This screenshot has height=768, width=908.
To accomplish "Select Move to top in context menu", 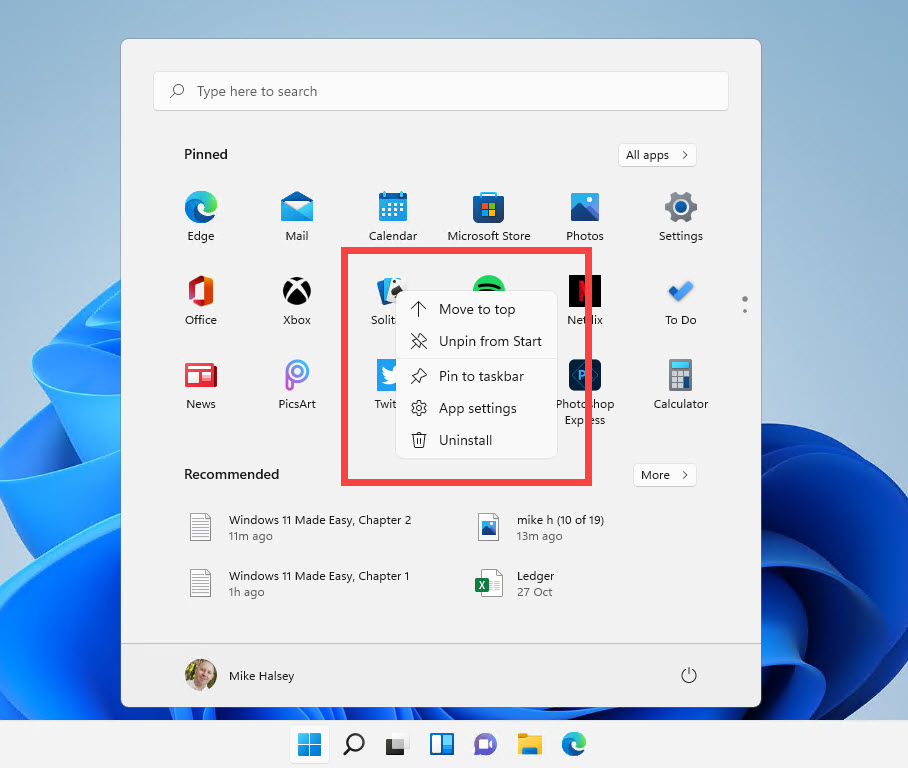I will [x=476, y=309].
